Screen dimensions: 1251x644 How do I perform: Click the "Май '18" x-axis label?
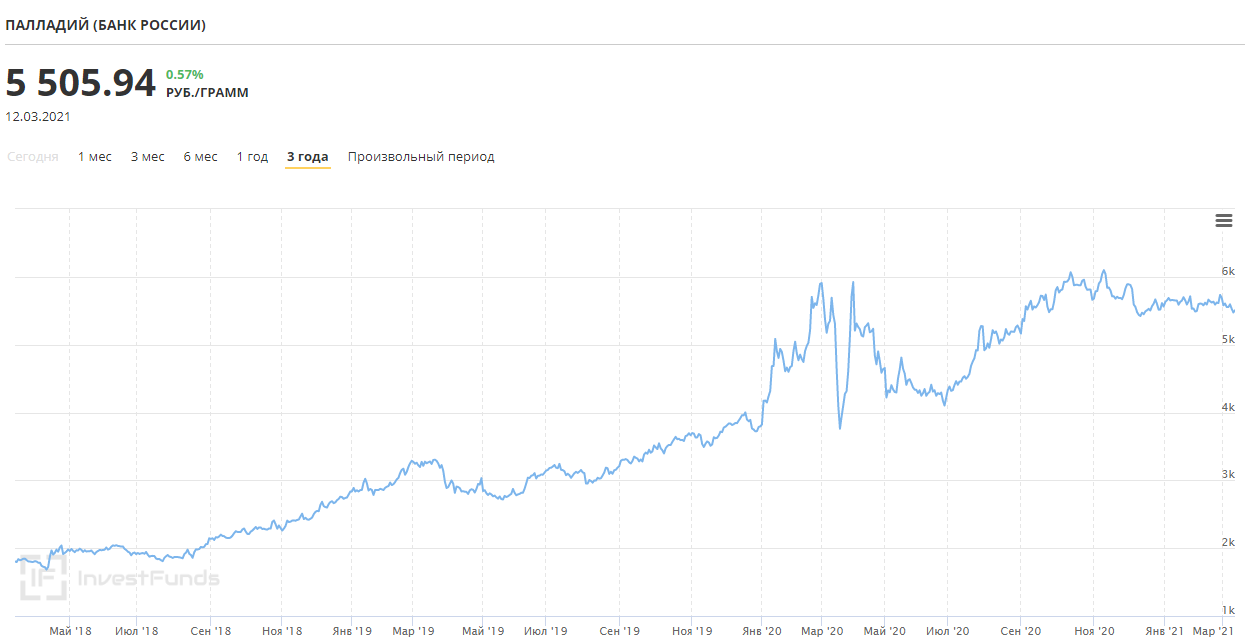(70, 631)
